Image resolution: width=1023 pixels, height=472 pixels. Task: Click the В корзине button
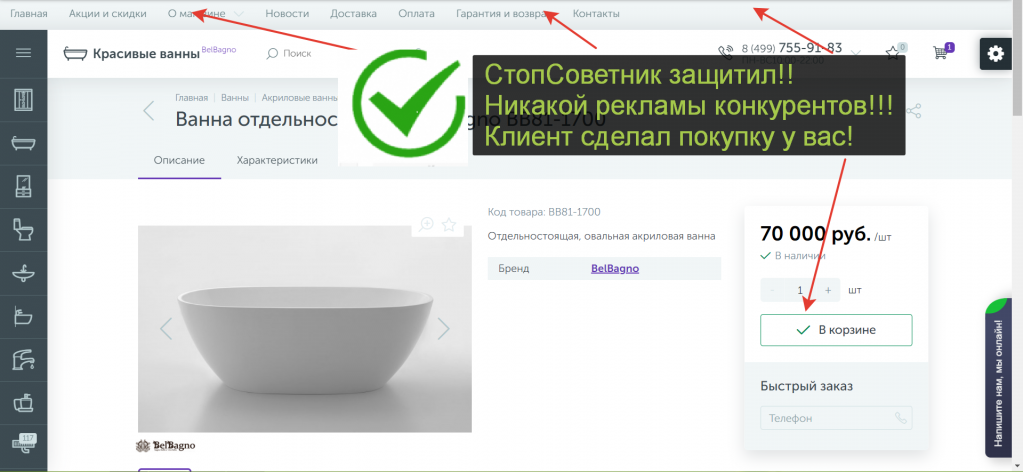pos(836,330)
